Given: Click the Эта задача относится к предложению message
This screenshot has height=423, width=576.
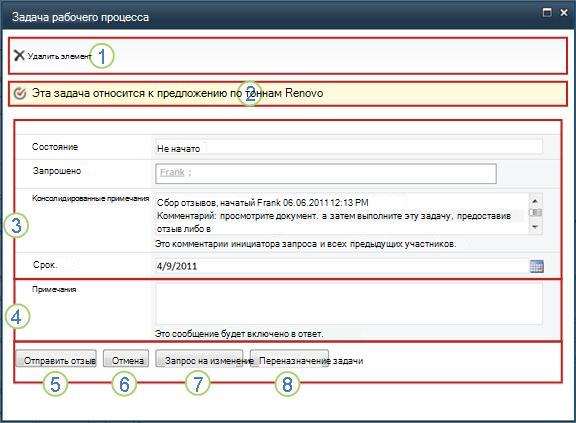Looking at the screenshot, I should point(177,93).
